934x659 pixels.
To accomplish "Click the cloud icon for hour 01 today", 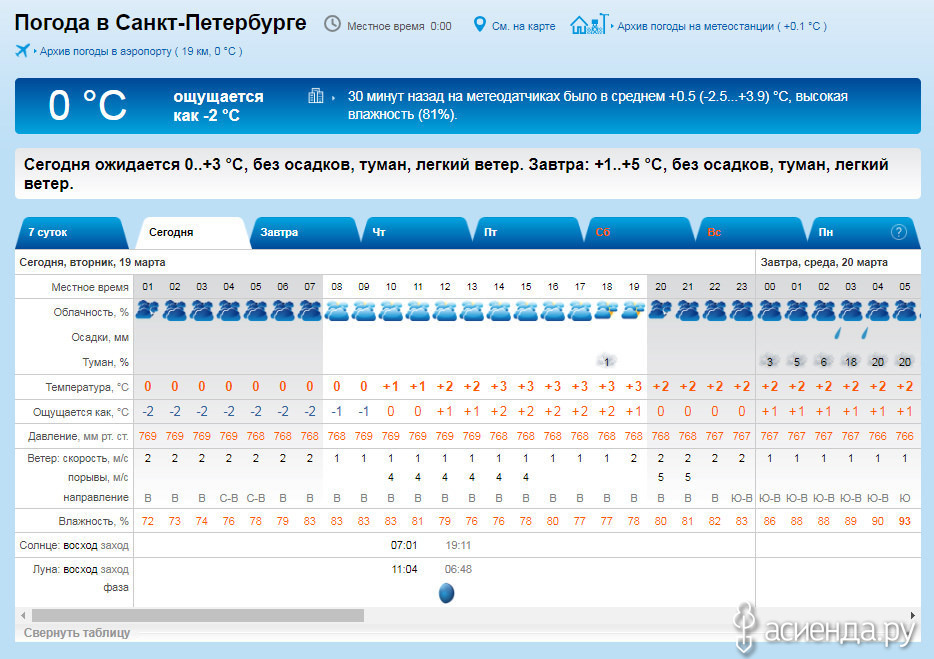I will pos(147,311).
